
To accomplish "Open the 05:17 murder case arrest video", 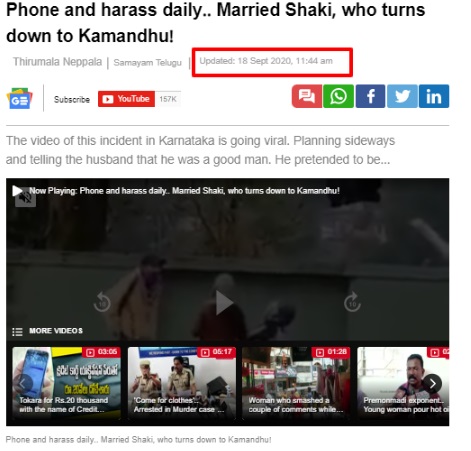I will point(182,383).
